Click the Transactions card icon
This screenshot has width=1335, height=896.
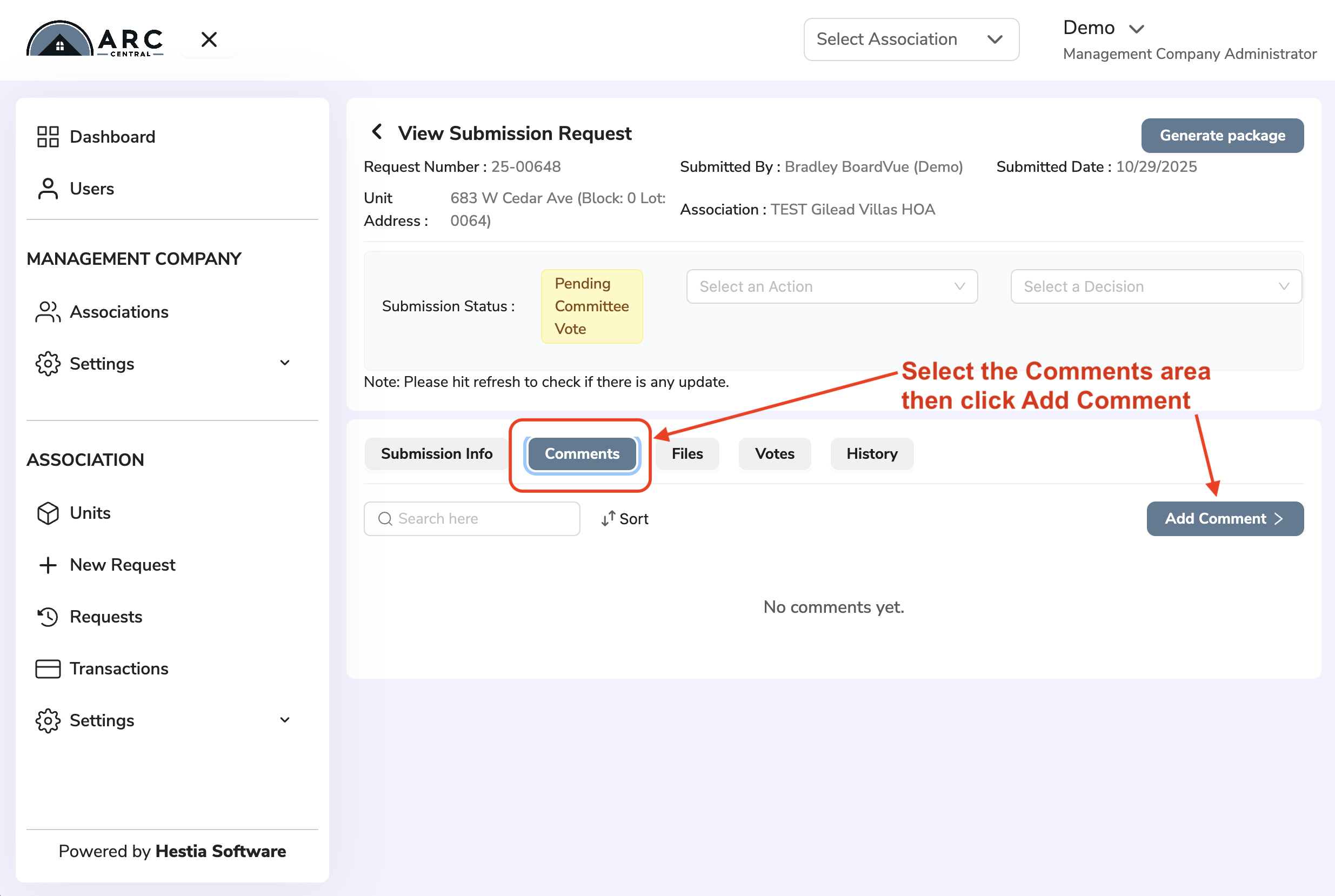[48, 669]
